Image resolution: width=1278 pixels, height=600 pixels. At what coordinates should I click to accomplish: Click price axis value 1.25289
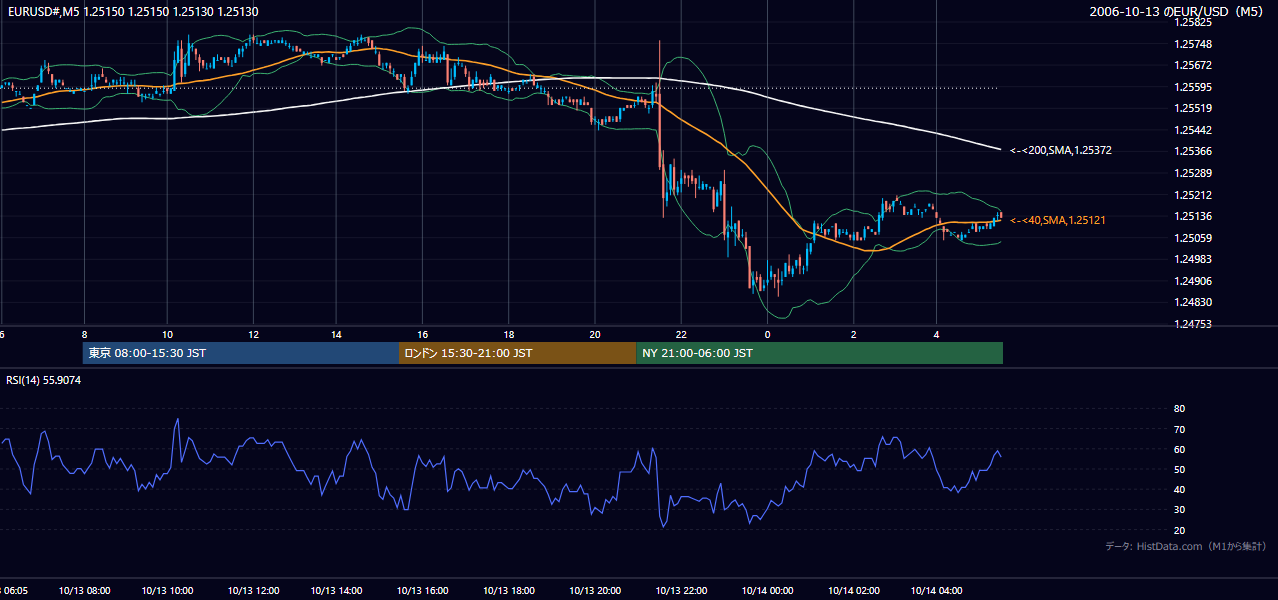tap(1191, 173)
